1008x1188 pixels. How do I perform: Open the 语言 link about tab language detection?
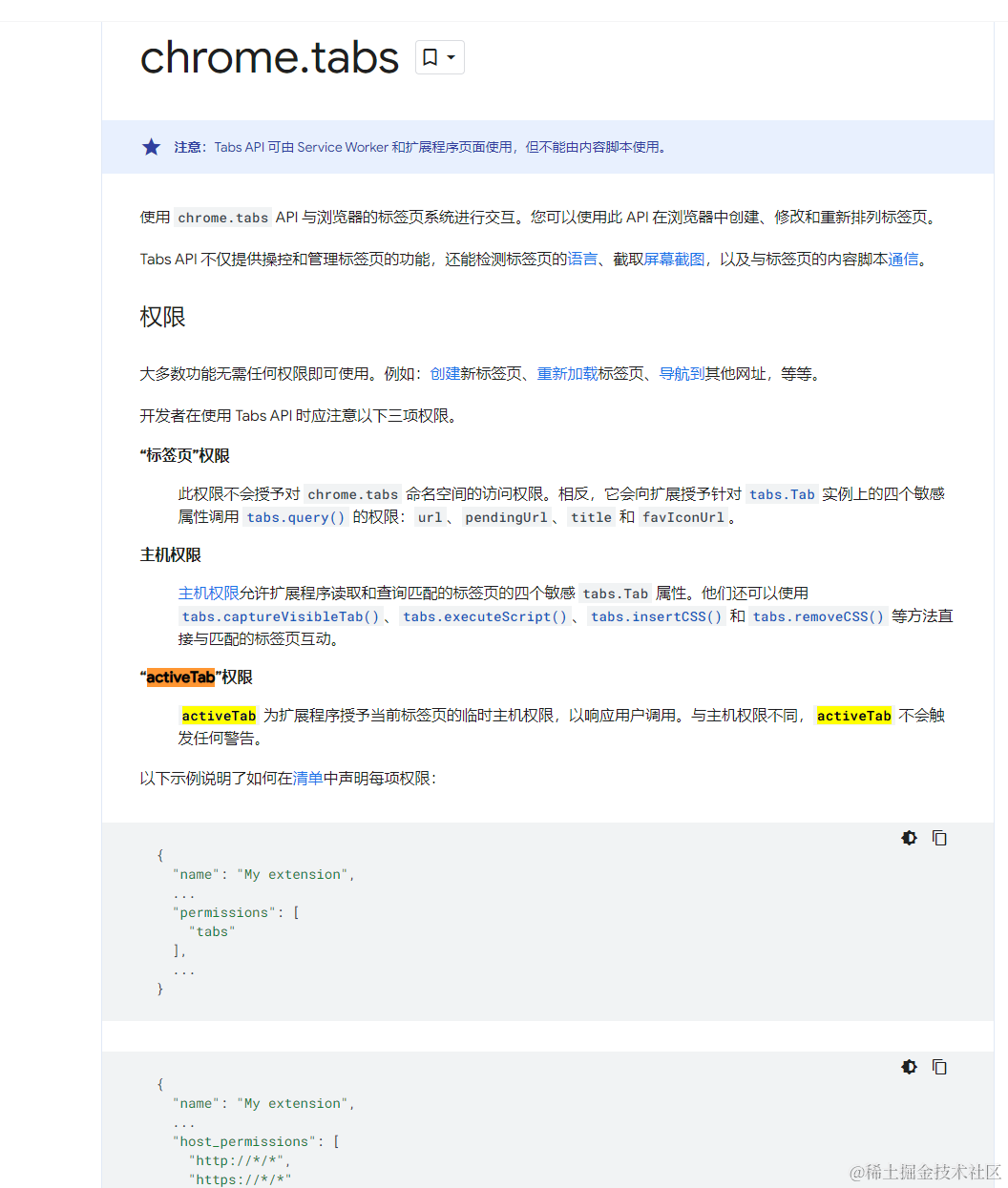coord(582,259)
